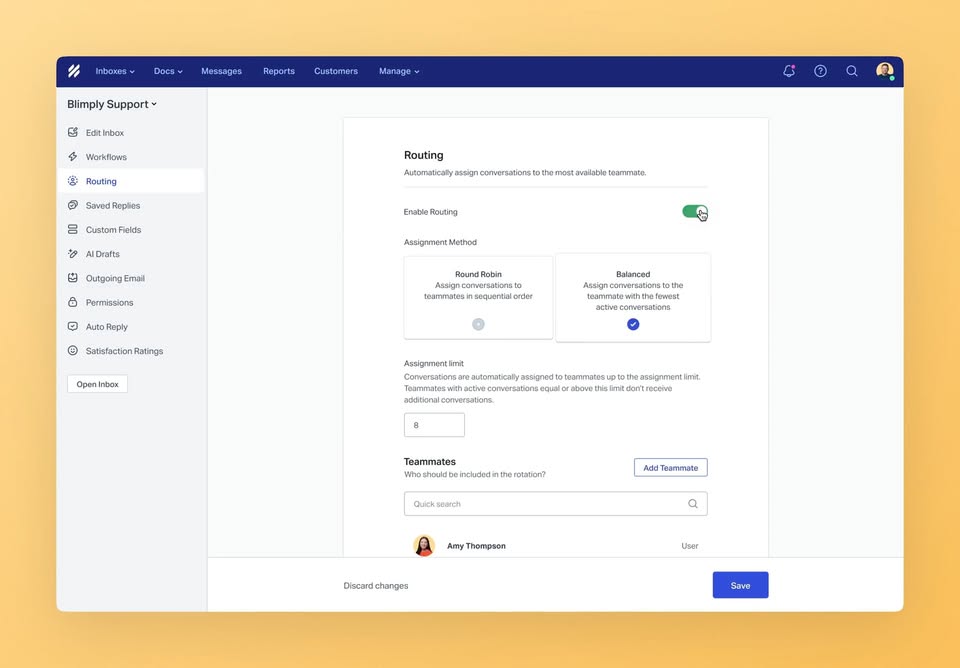Click the Add Teammate button
Screen dimensions: 960x668
670,468
